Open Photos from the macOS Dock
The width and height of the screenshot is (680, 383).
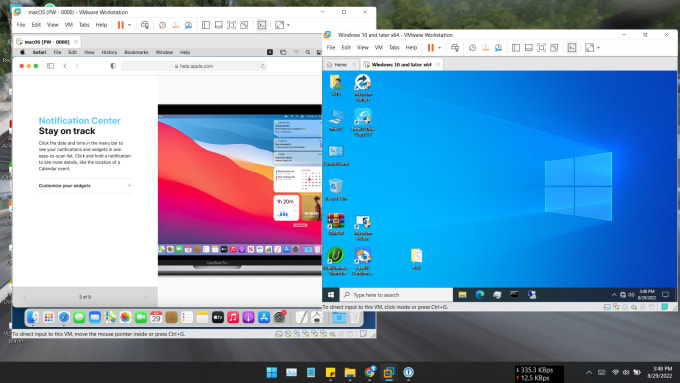pos(125,318)
